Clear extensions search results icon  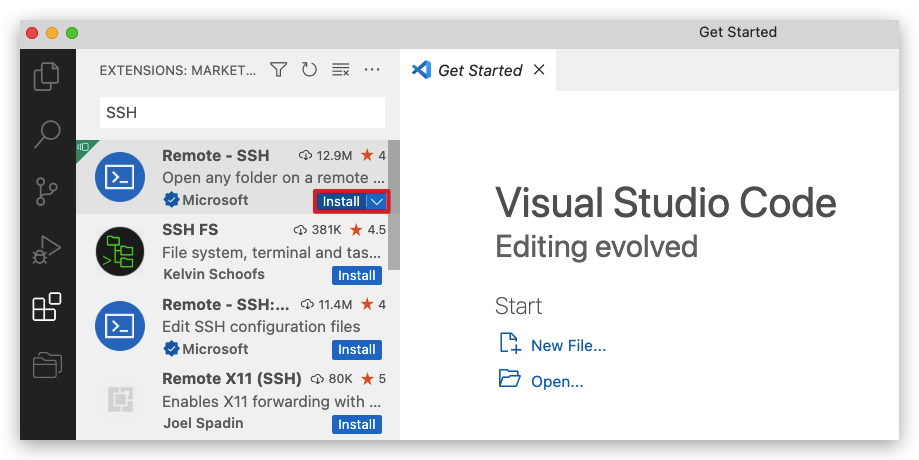pyautogui.click(x=341, y=70)
